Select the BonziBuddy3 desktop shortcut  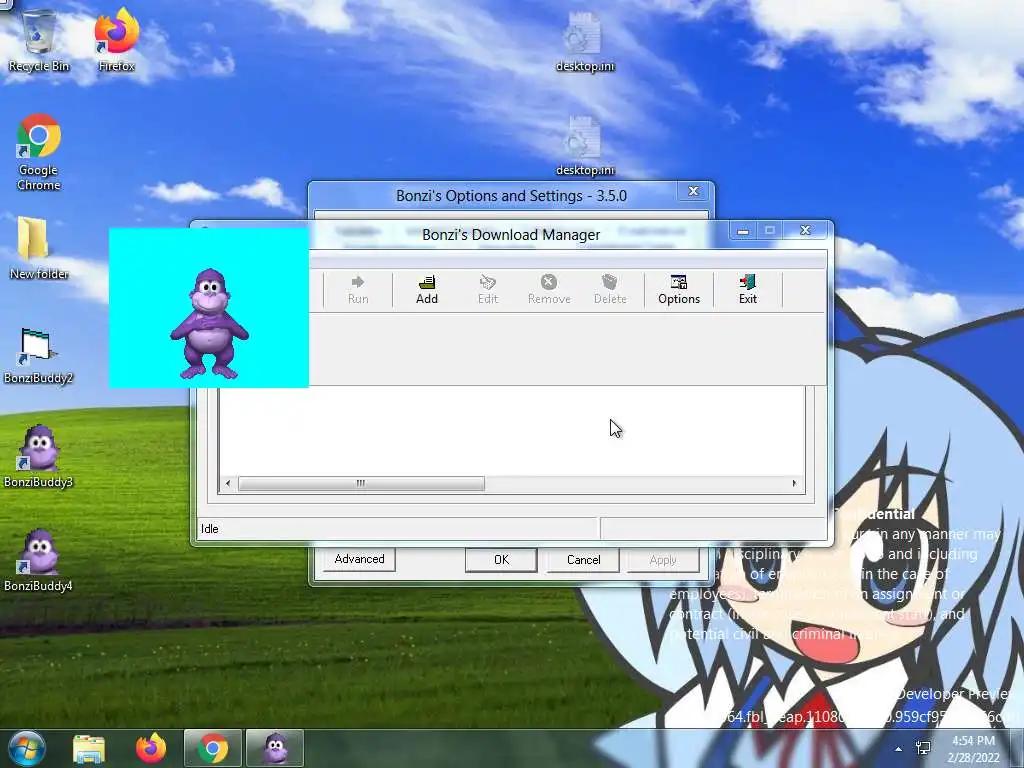coord(39,457)
